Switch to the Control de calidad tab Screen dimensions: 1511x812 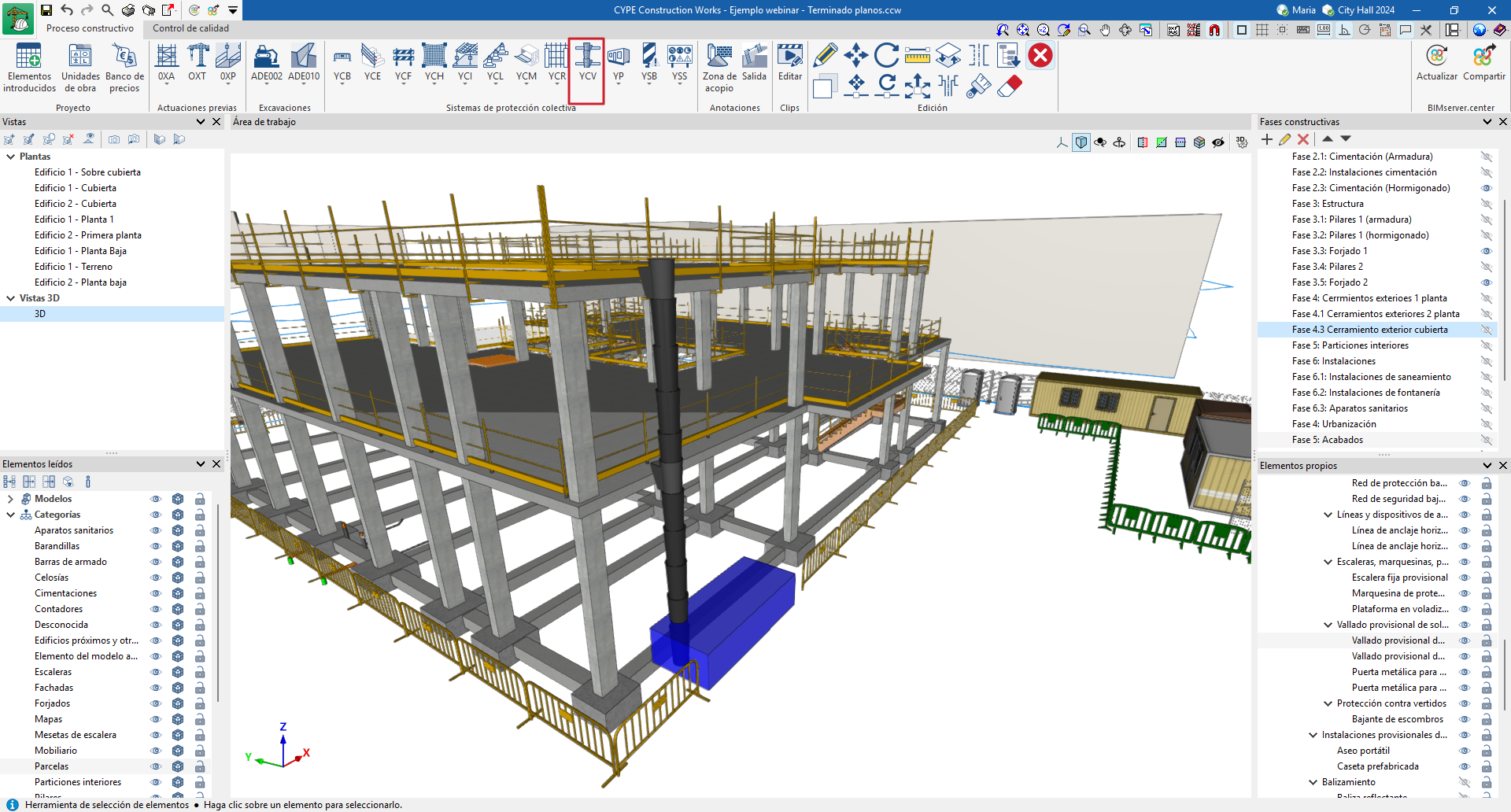[190, 28]
